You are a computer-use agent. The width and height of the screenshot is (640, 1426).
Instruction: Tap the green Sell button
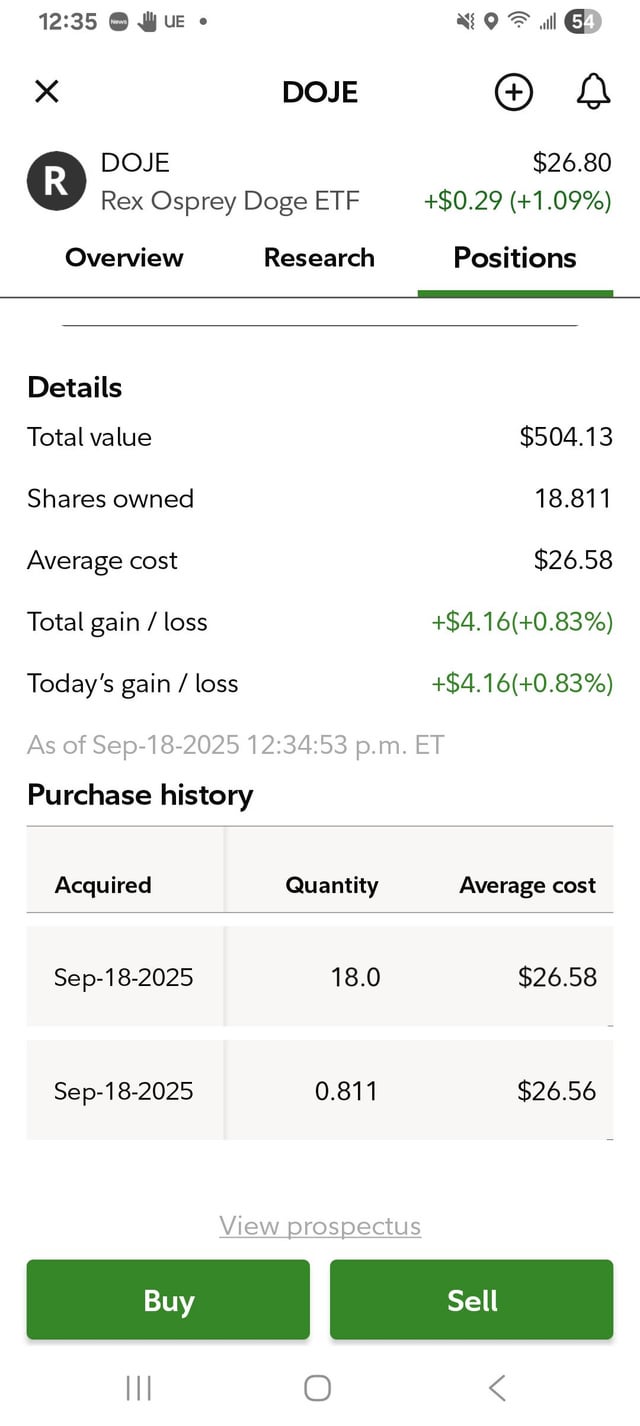point(472,1300)
